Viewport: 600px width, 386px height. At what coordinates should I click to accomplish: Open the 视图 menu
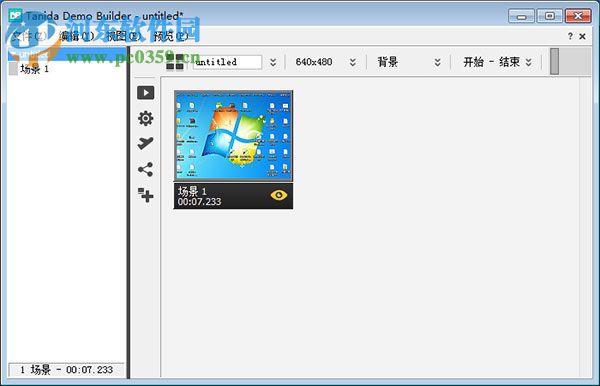123,36
